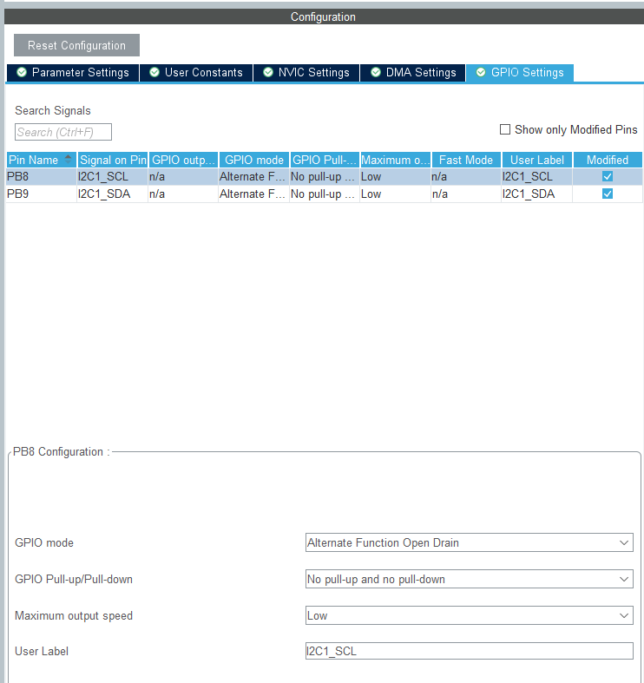Screen dimensions: 644x683
Task: Select the PB8 pin row
Action: pos(40,176)
